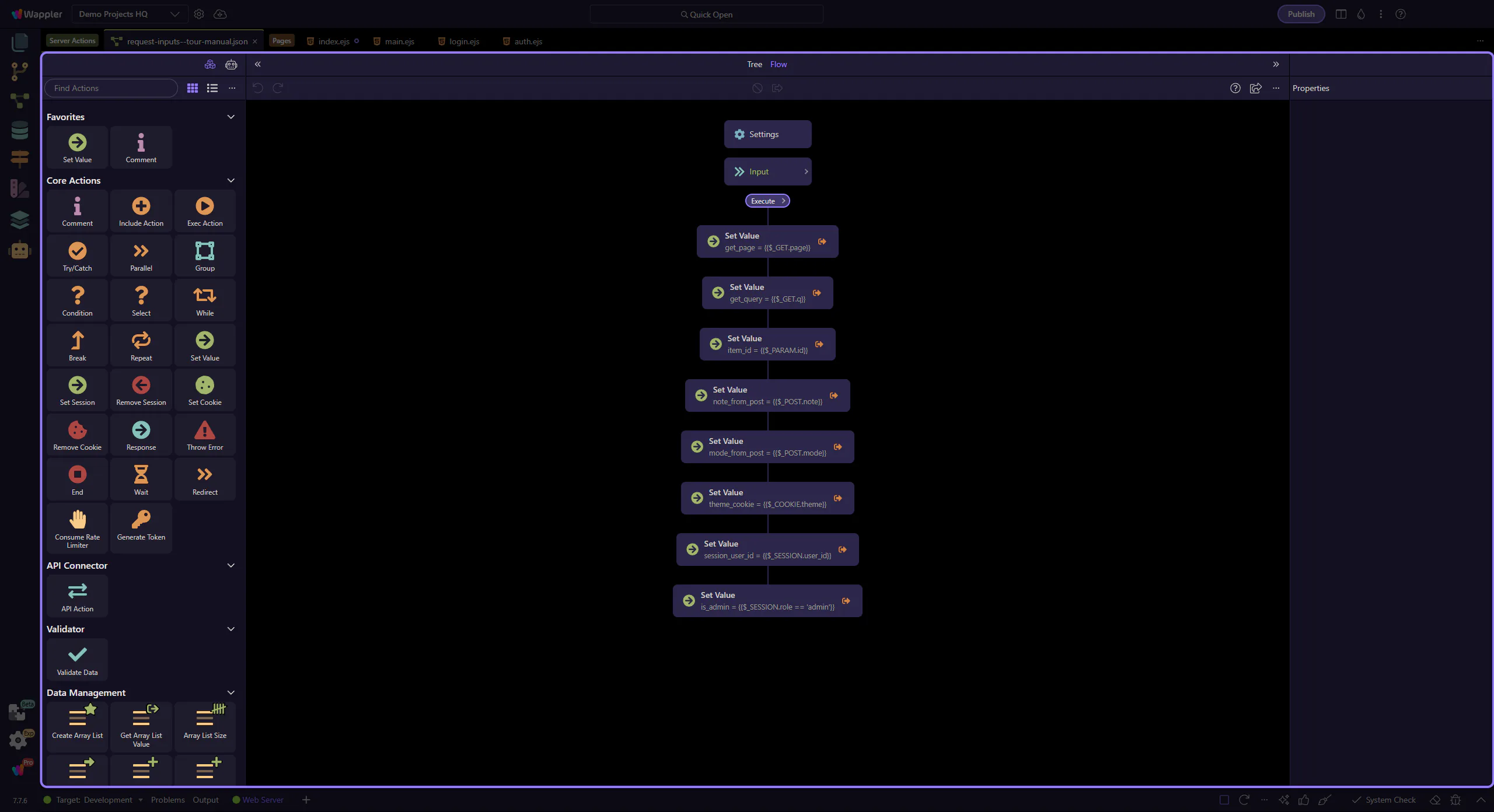Viewport: 1494px width, 812px height.
Task: Expand the Input node
Action: click(x=806, y=171)
